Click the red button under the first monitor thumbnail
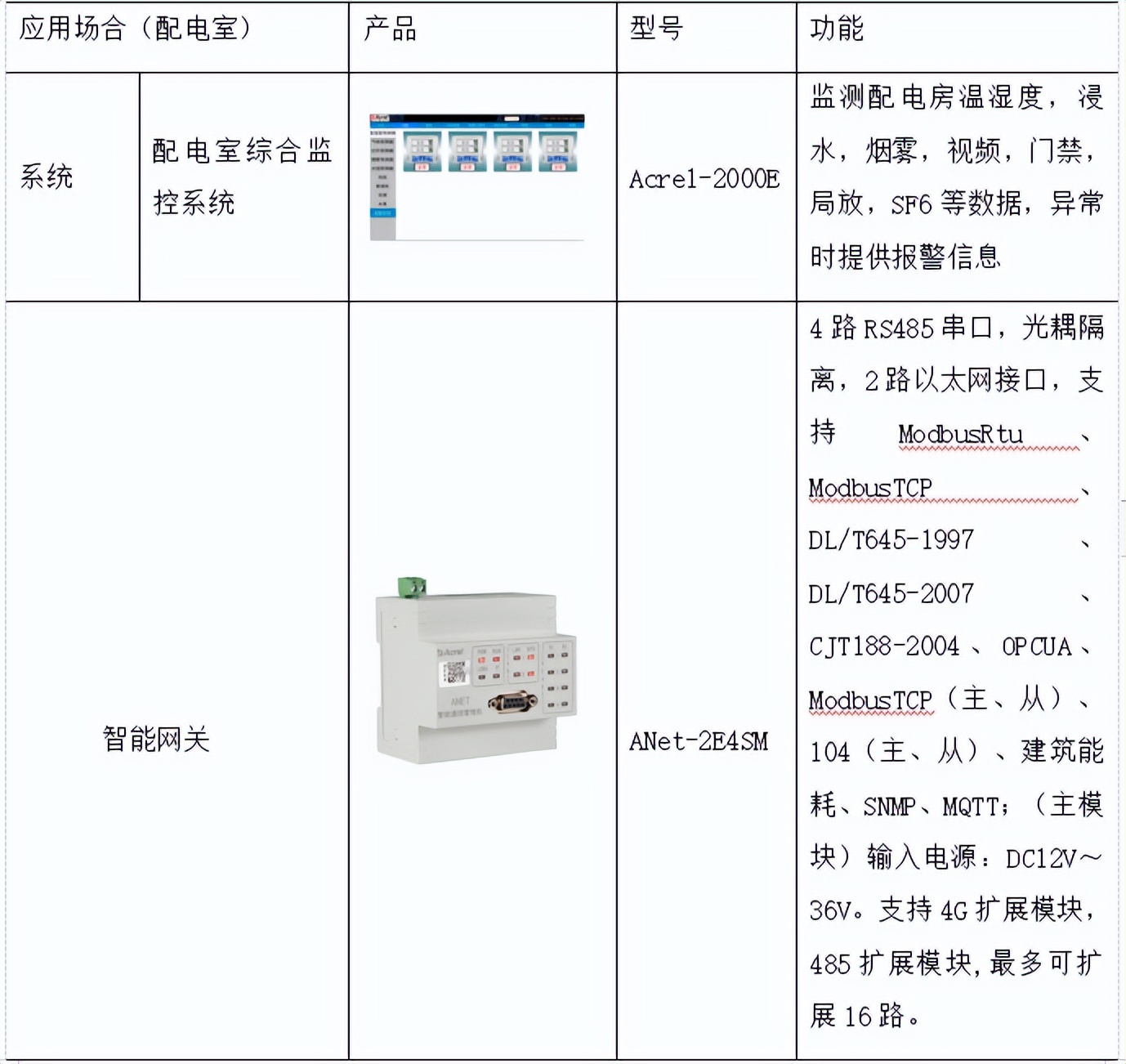Screen dimensions: 1126x1064 point(422,167)
